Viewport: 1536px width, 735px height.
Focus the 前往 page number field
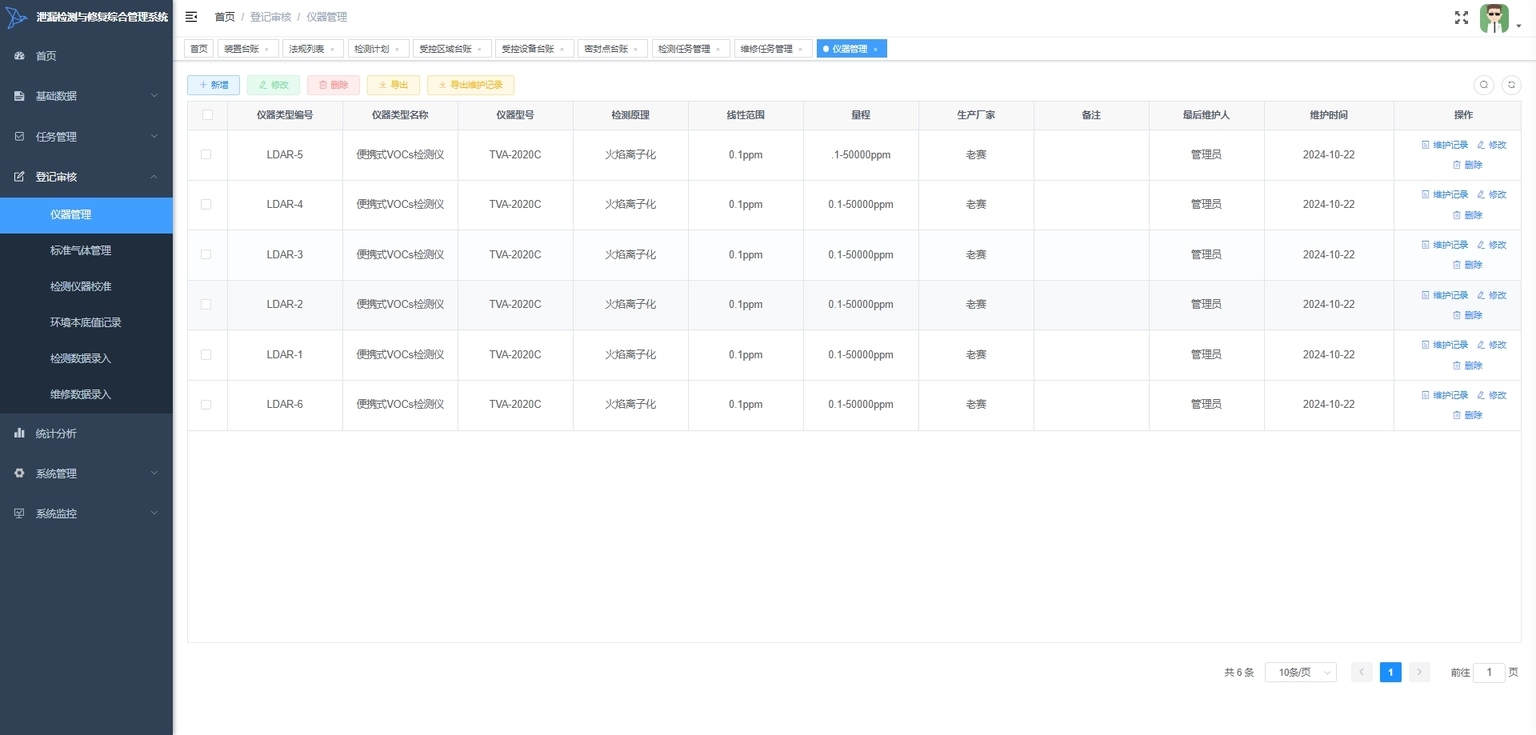[1489, 673]
